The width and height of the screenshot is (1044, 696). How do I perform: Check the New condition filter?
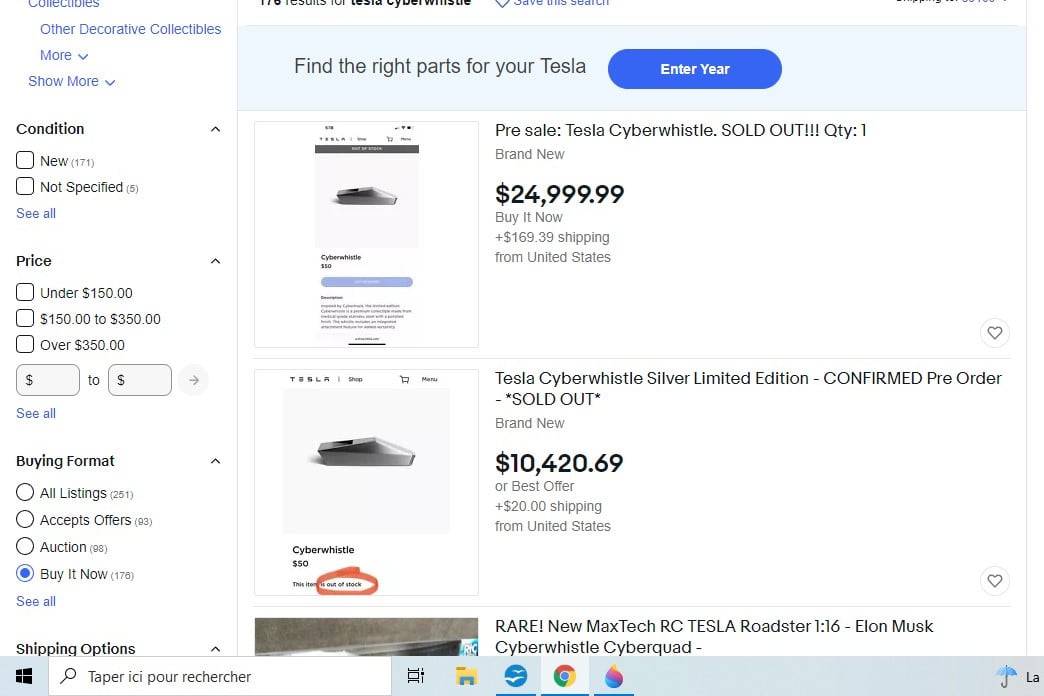click(26, 160)
